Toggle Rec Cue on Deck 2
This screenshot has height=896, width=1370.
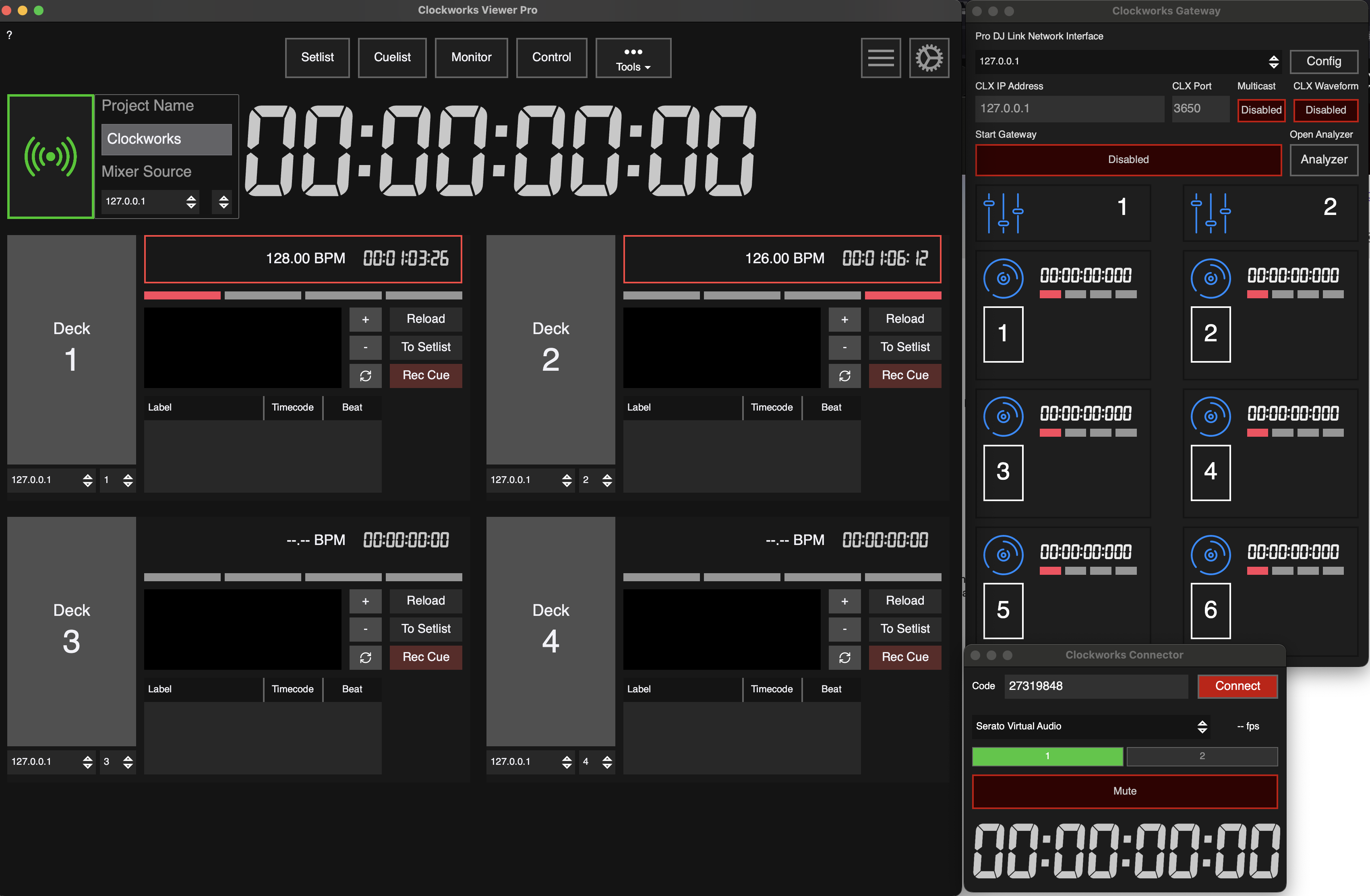click(x=905, y=375)
